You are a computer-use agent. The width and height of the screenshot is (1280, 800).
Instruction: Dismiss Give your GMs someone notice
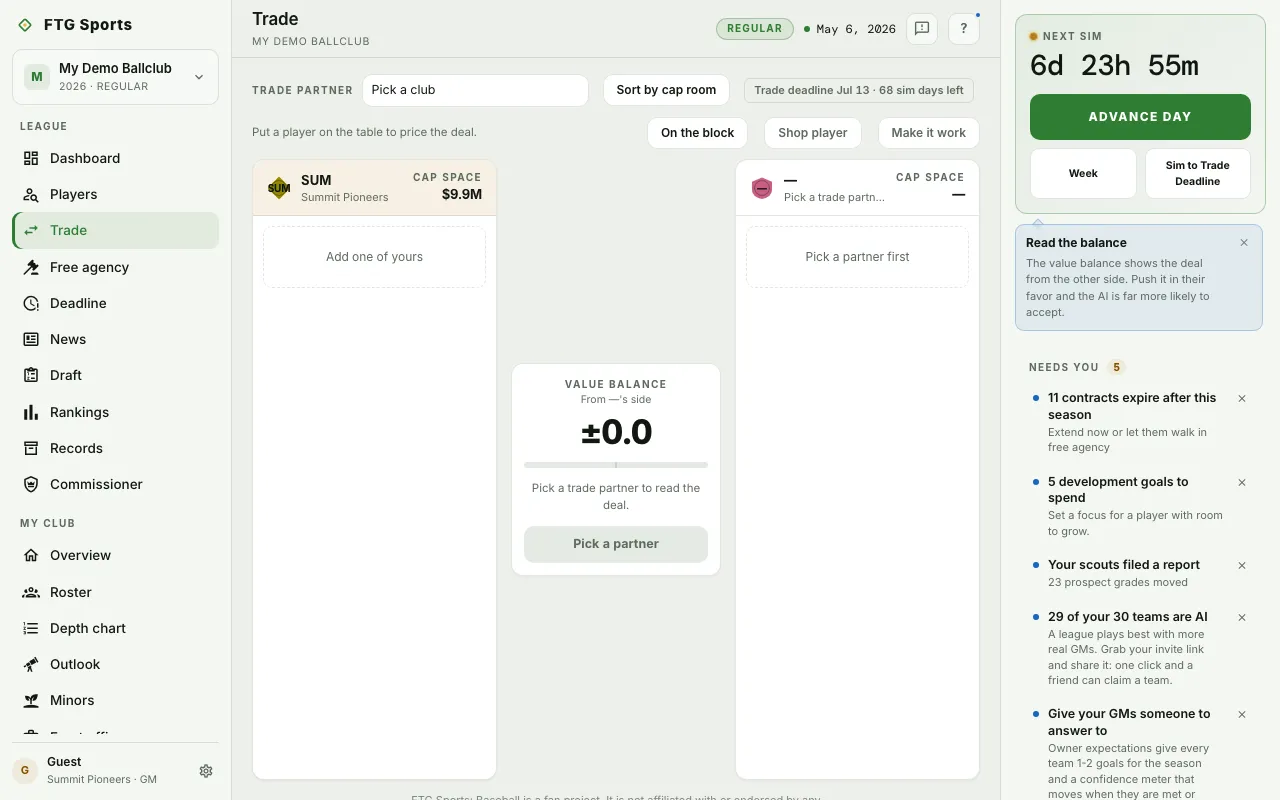(1242, 715)
